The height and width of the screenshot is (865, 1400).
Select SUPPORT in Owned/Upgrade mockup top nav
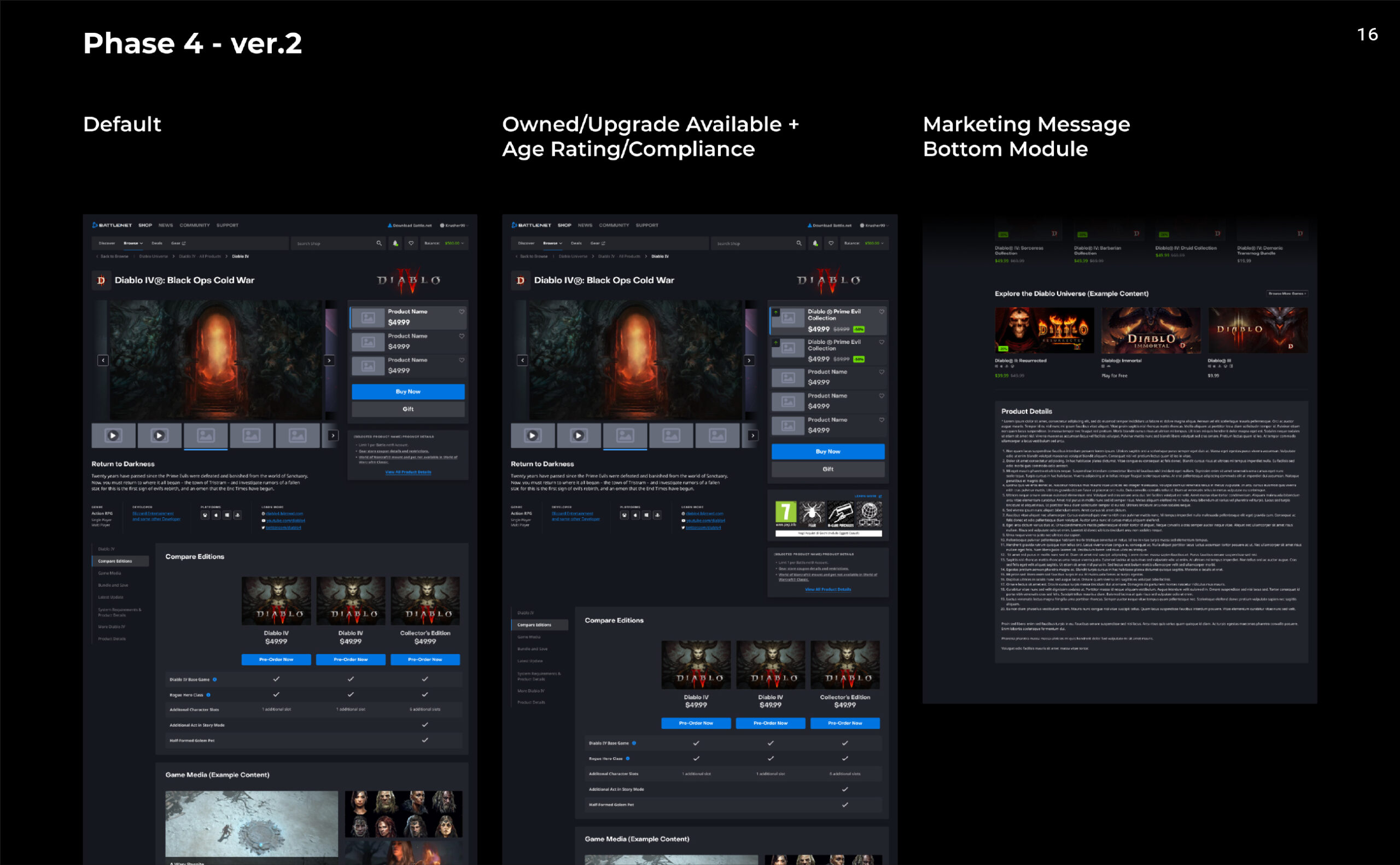click(x=647, y=225)
